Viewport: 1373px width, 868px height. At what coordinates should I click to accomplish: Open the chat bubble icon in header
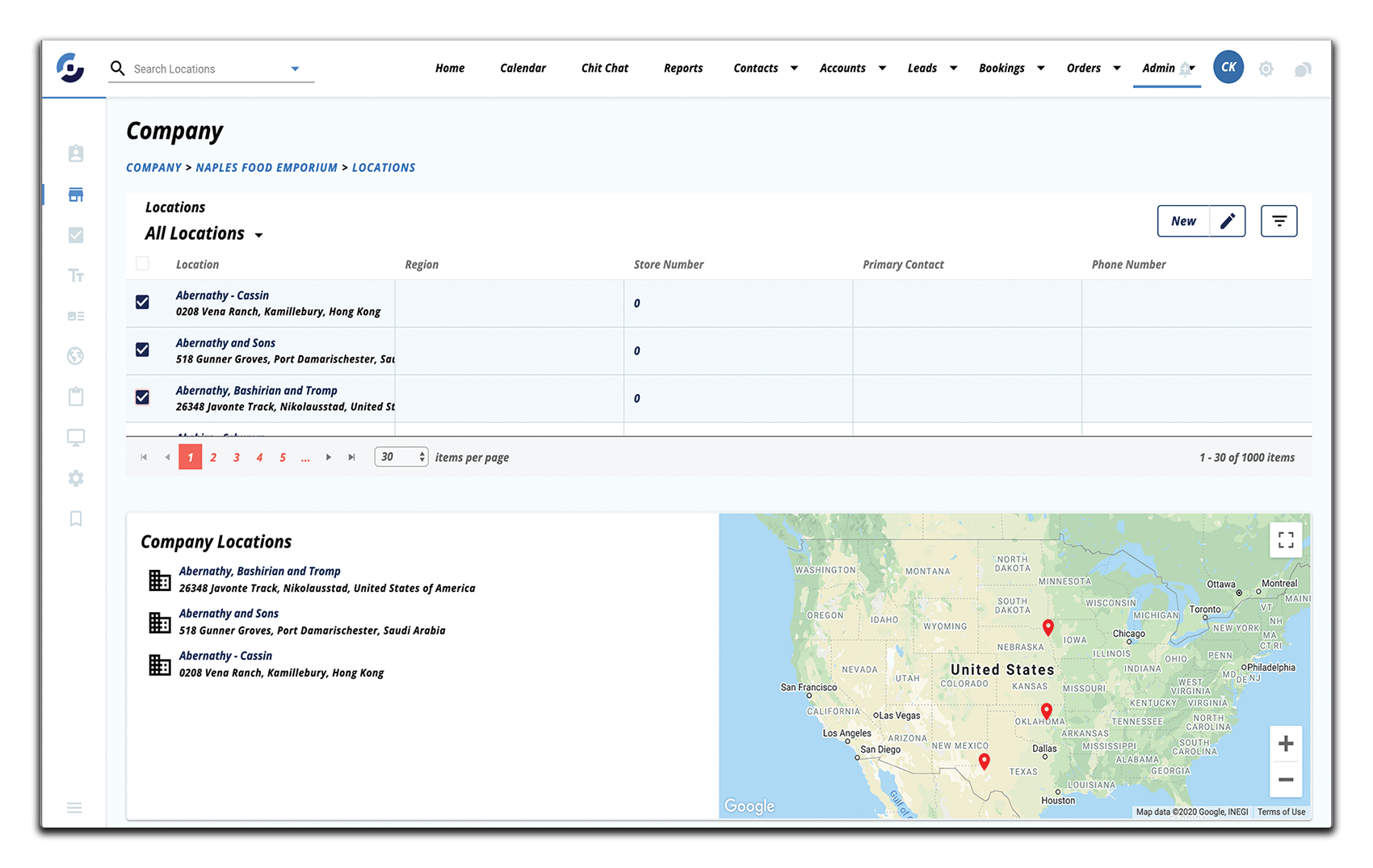click(1303, 69)
